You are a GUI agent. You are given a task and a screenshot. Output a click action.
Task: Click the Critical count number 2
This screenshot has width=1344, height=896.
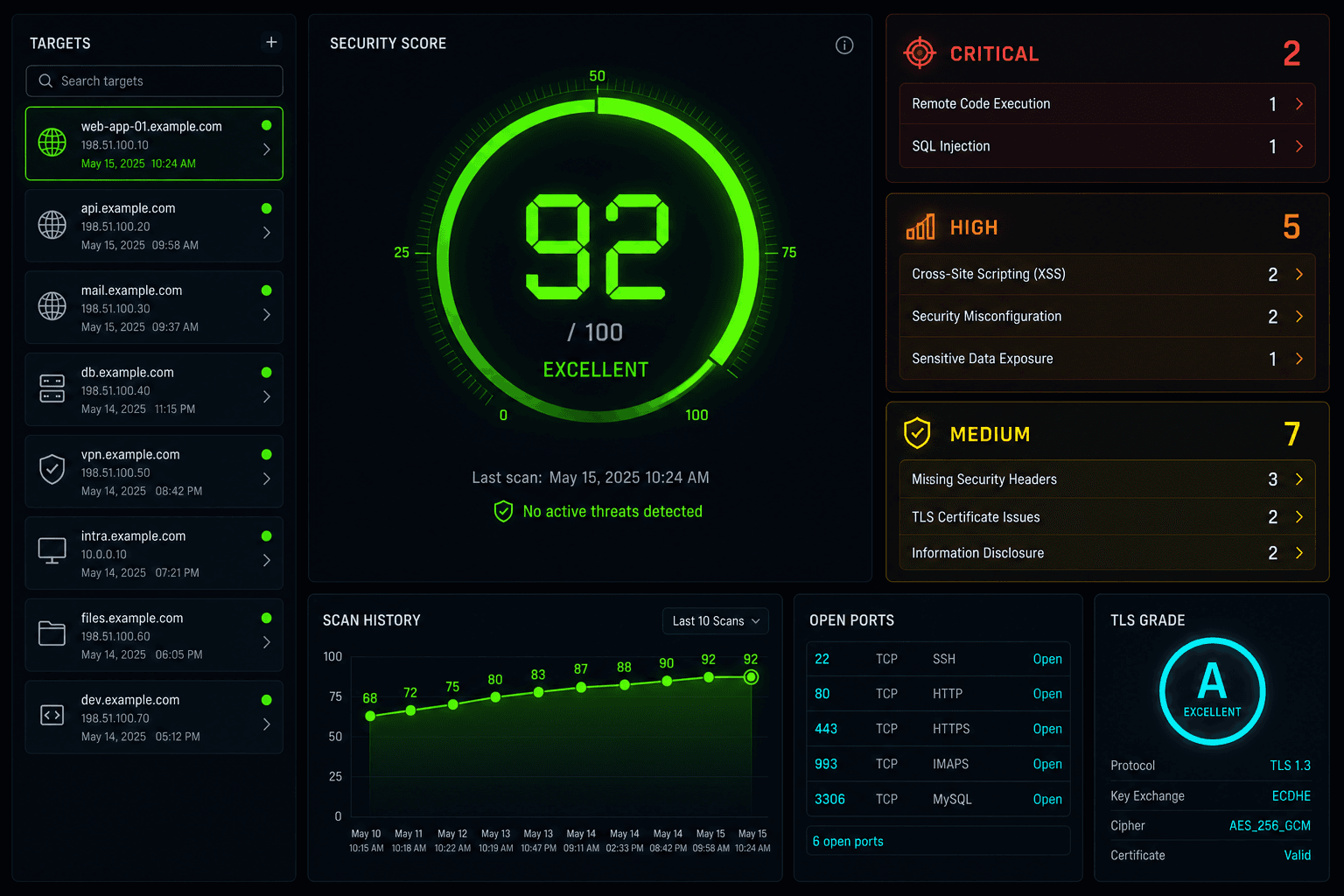pyautogui.click(x=1291, y=53)
